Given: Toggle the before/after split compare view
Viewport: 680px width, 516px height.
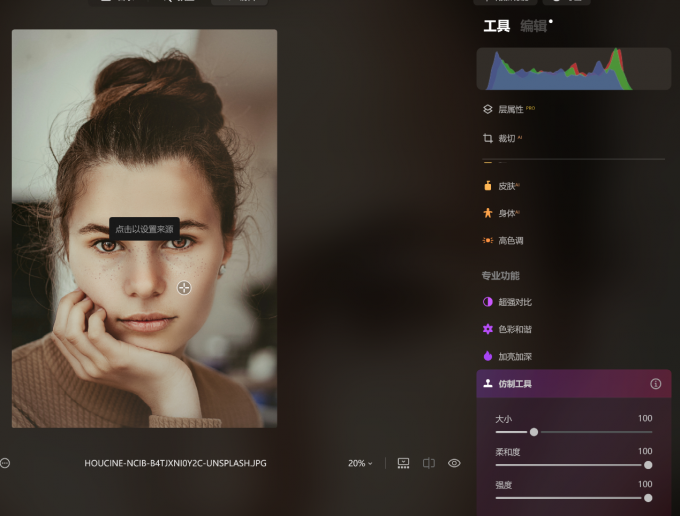Looking at the screenshot, I should click(429, 463).
